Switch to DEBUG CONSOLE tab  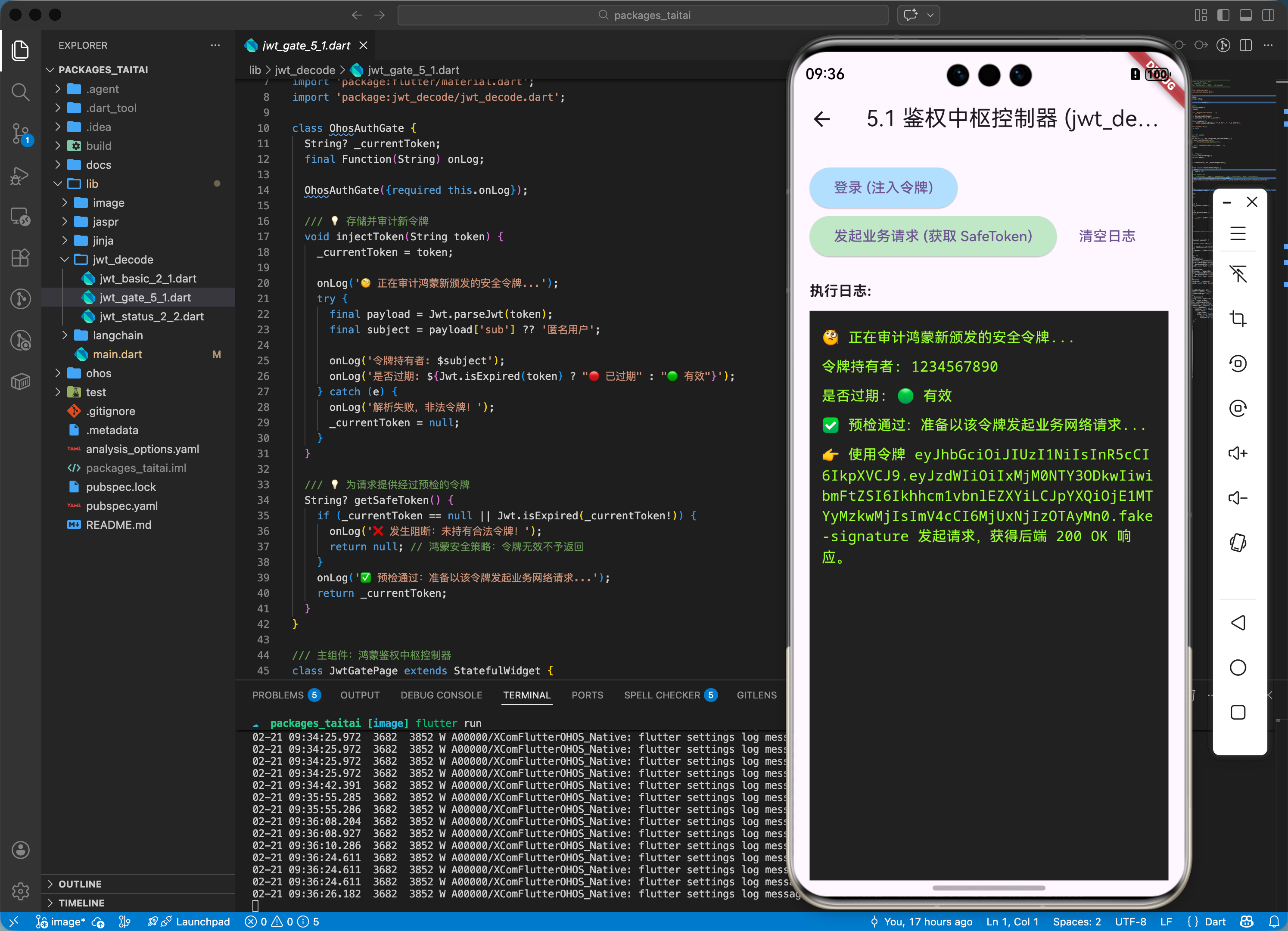point(441,695)
